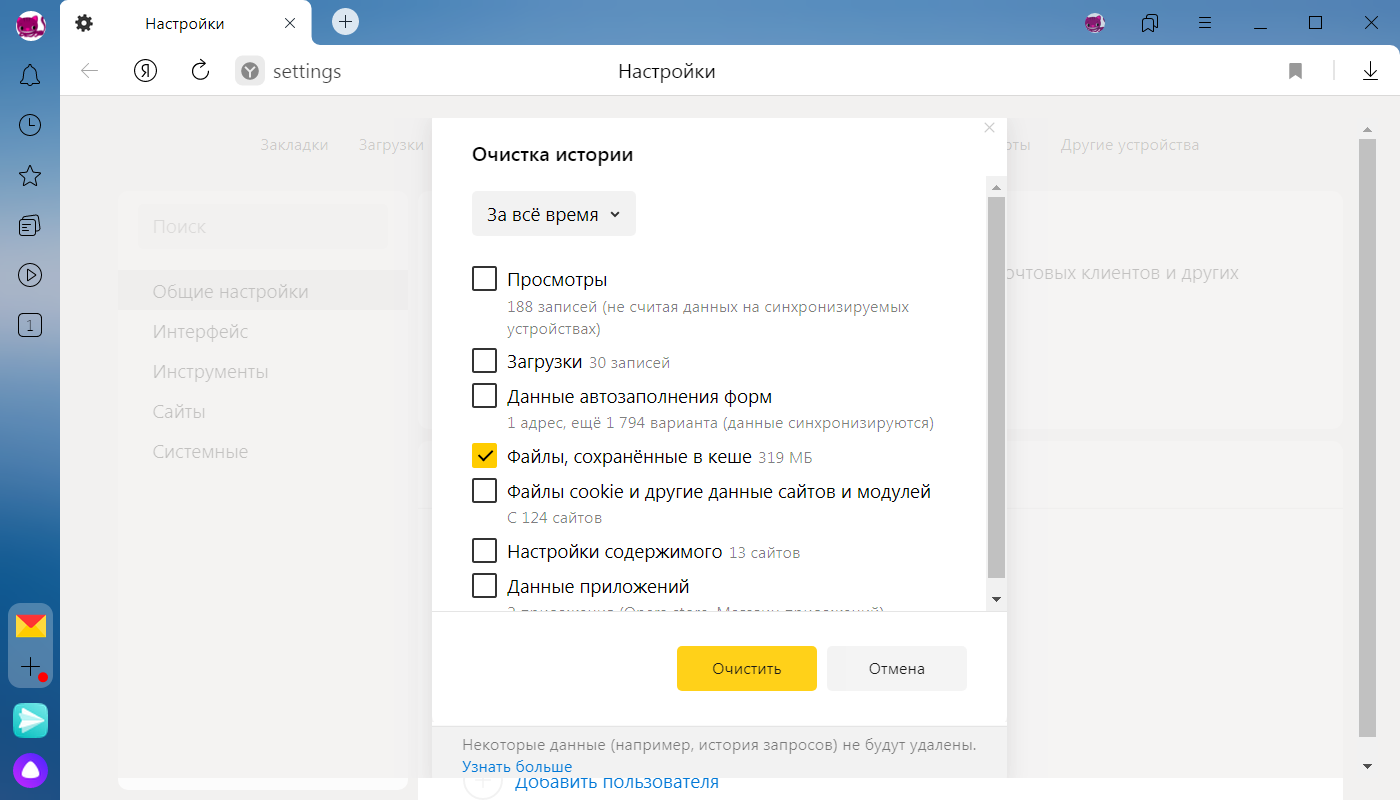Open downloads arrow icon in toolbar
This screenshot has width=1400, height=800.
pos(1370,71)
